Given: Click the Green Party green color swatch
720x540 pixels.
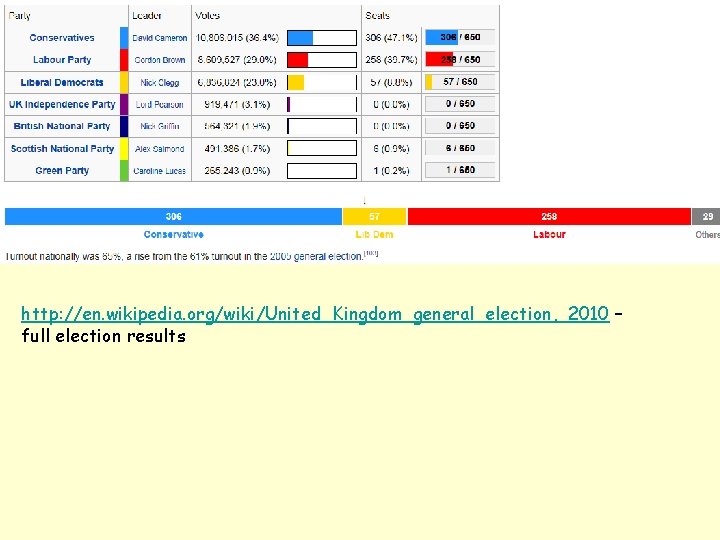Looking at the screenshot, I should (124, 170).
